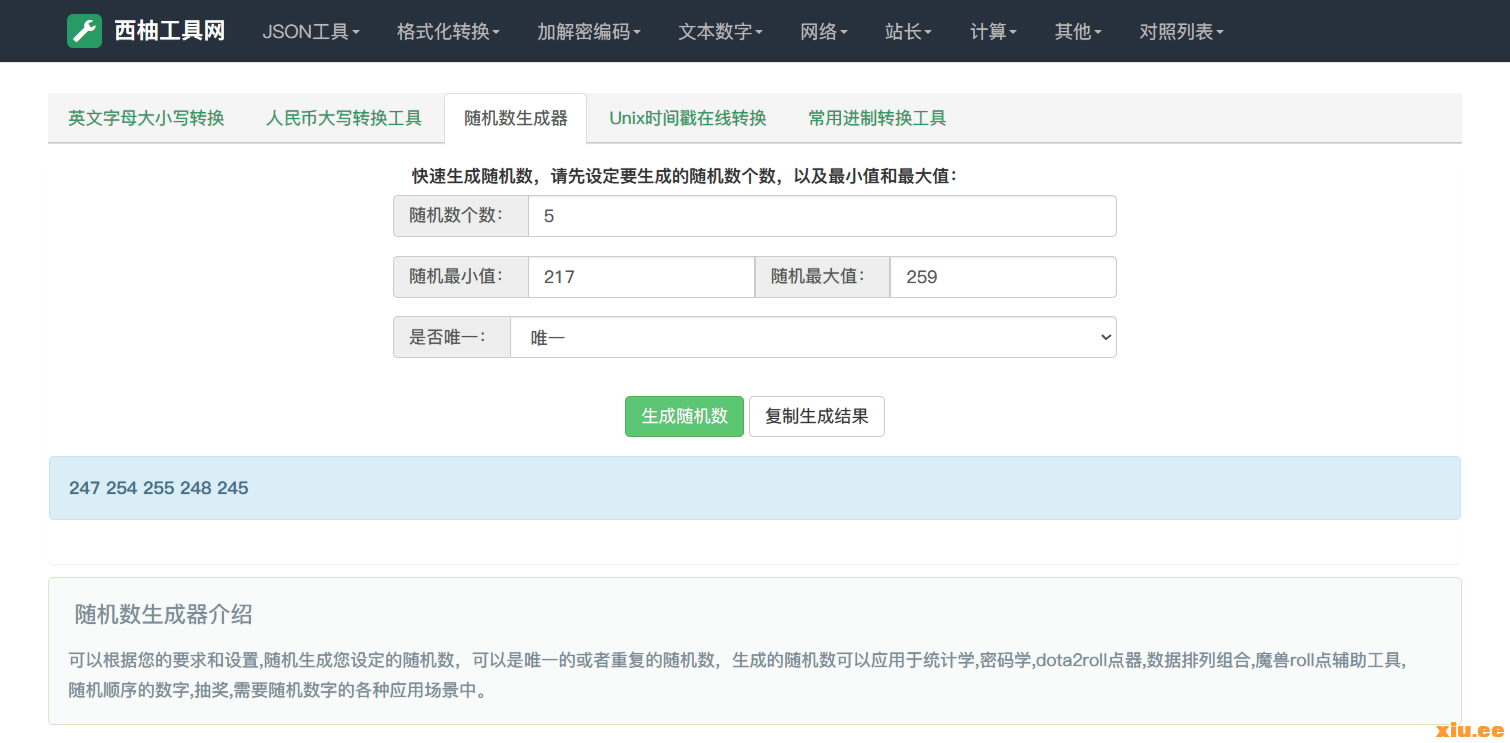Click the 随机数个数 input field

click(821, 216)
